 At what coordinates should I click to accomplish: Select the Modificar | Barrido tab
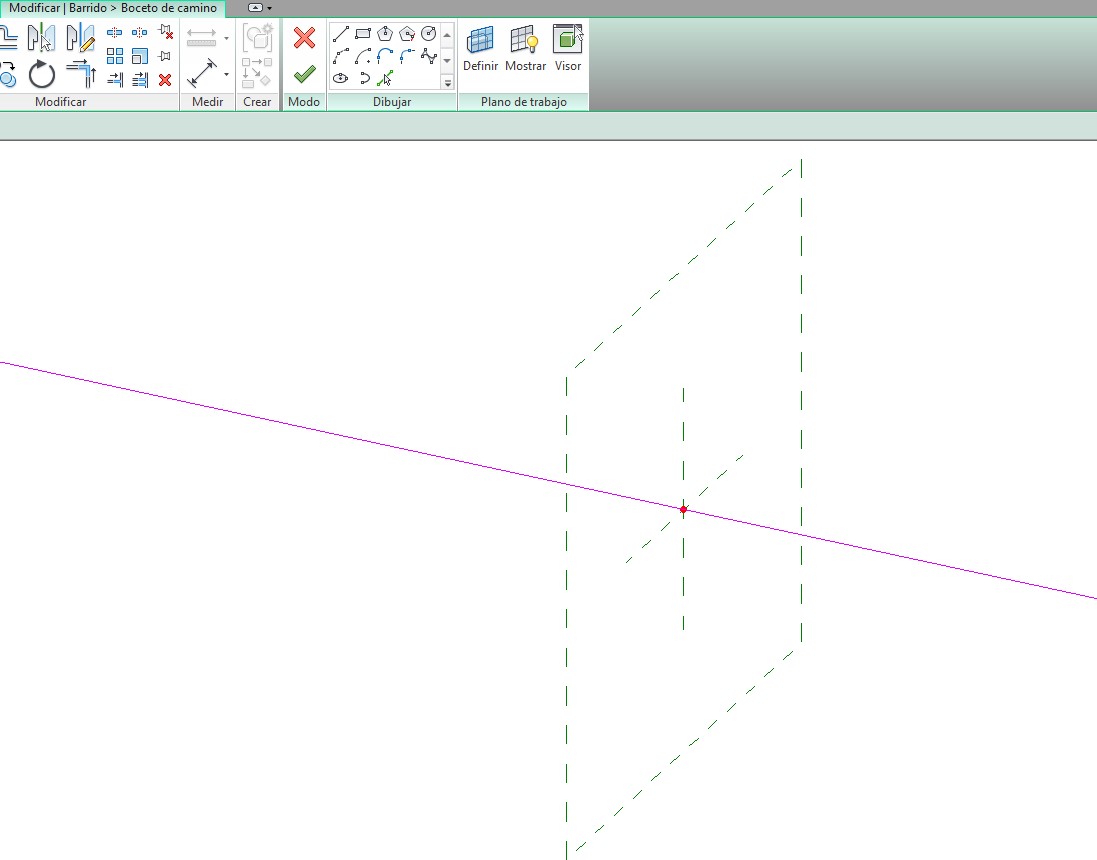pos(113,8)
